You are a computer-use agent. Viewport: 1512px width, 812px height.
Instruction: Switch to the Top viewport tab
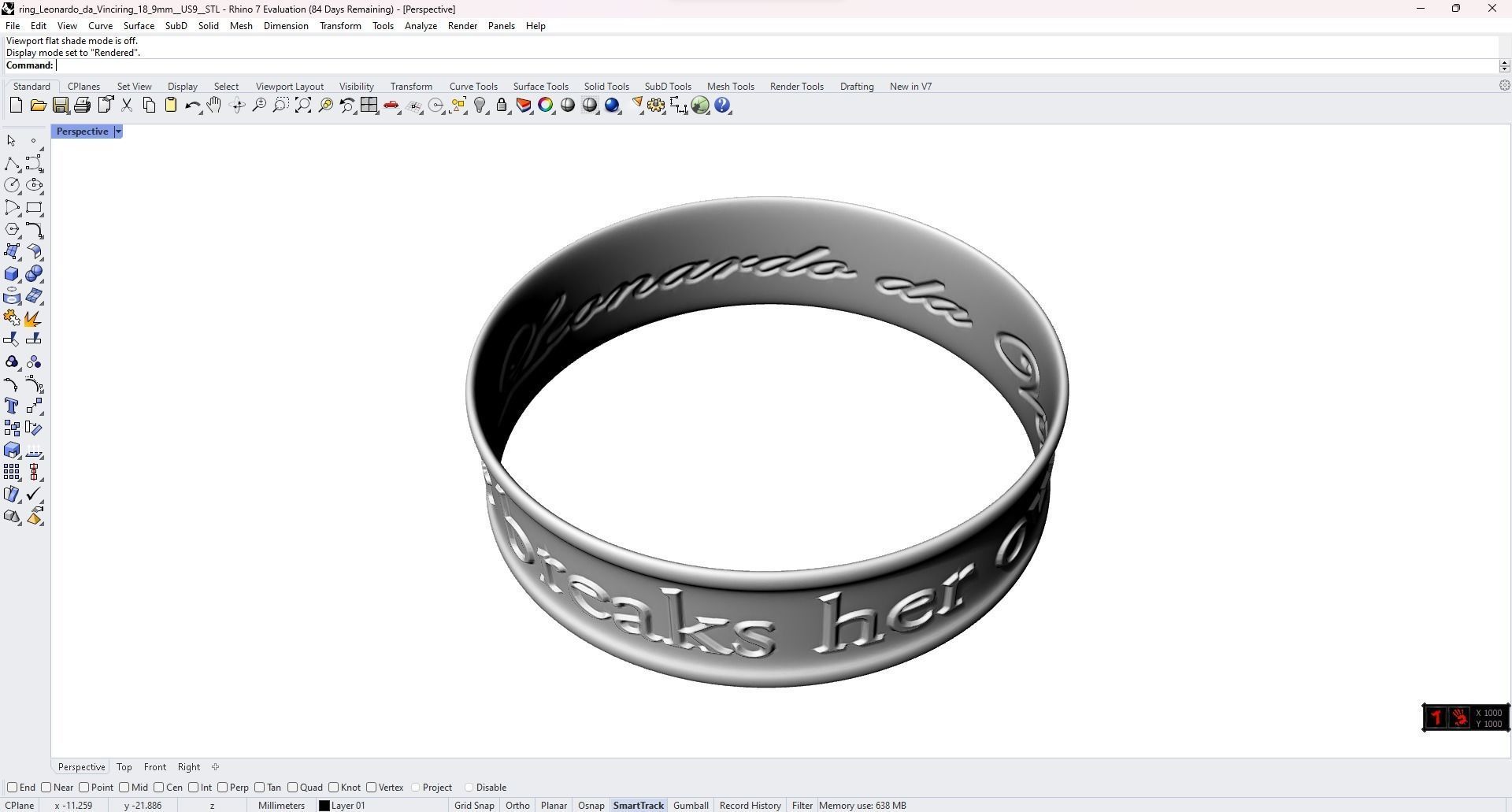pos(124,767)
